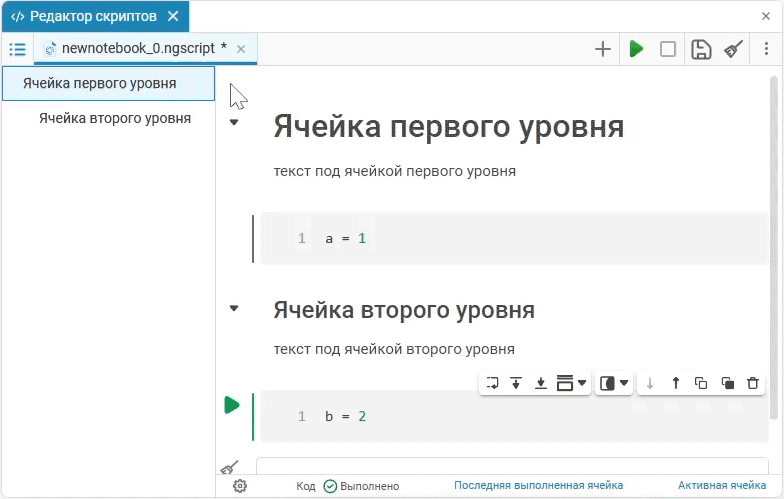Click the cell layout icon in cell toolbar
The image size is (784, 499).
[565, 383]
